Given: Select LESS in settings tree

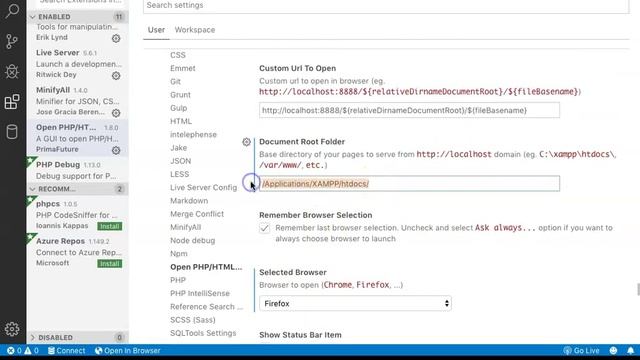Looking at the screenshot, I should pyautogui.click(x=180, y=174).
